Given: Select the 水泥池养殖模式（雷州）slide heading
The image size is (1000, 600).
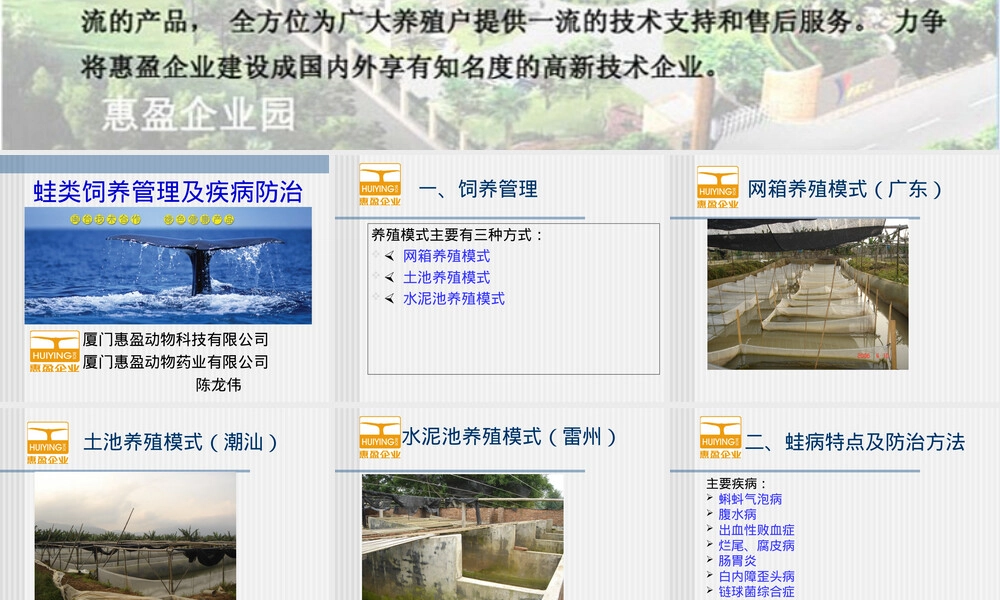Looking at the screenshot, I should (x=509, y=437).
